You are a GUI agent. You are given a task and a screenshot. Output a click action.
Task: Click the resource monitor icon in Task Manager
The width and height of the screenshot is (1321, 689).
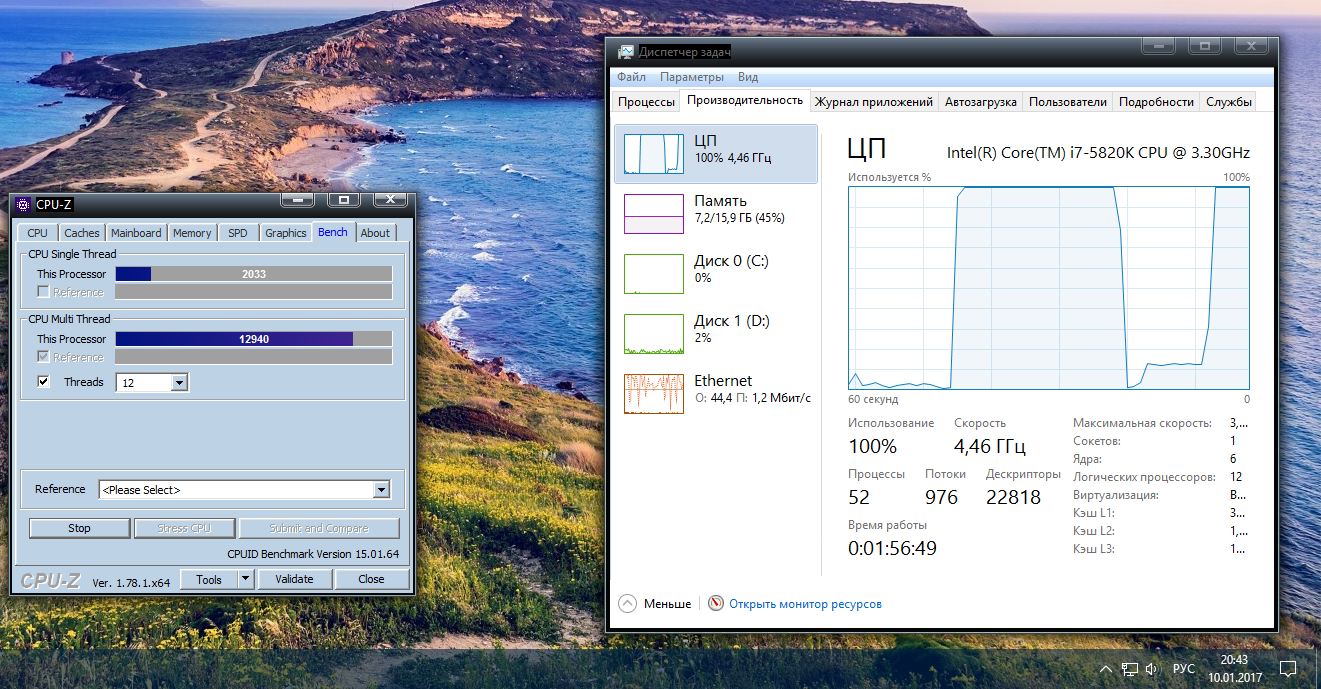(716, 604)
